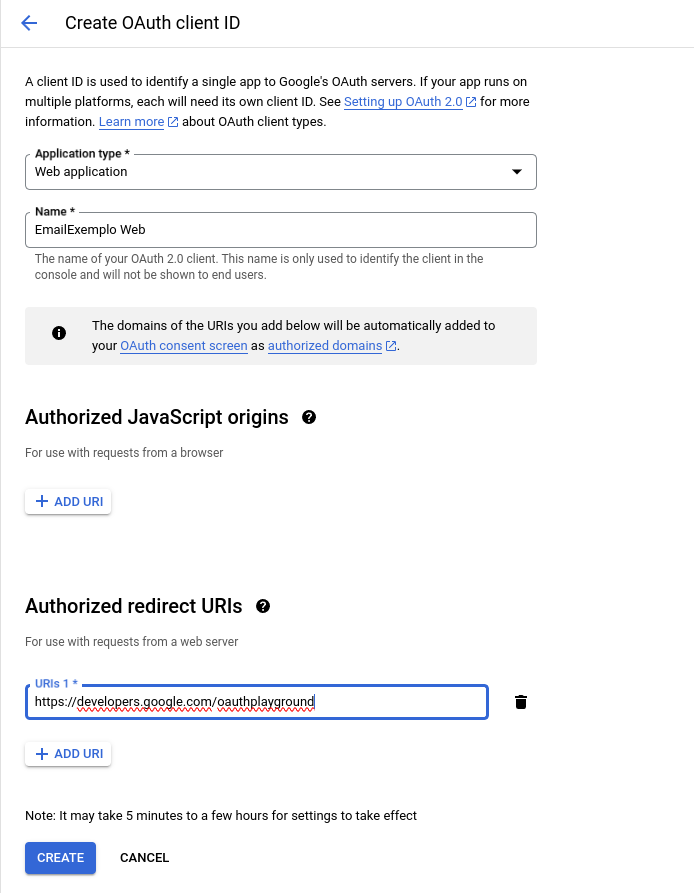Click CANCEL to discard changes
Screen dimensions: 694x893
144,857
